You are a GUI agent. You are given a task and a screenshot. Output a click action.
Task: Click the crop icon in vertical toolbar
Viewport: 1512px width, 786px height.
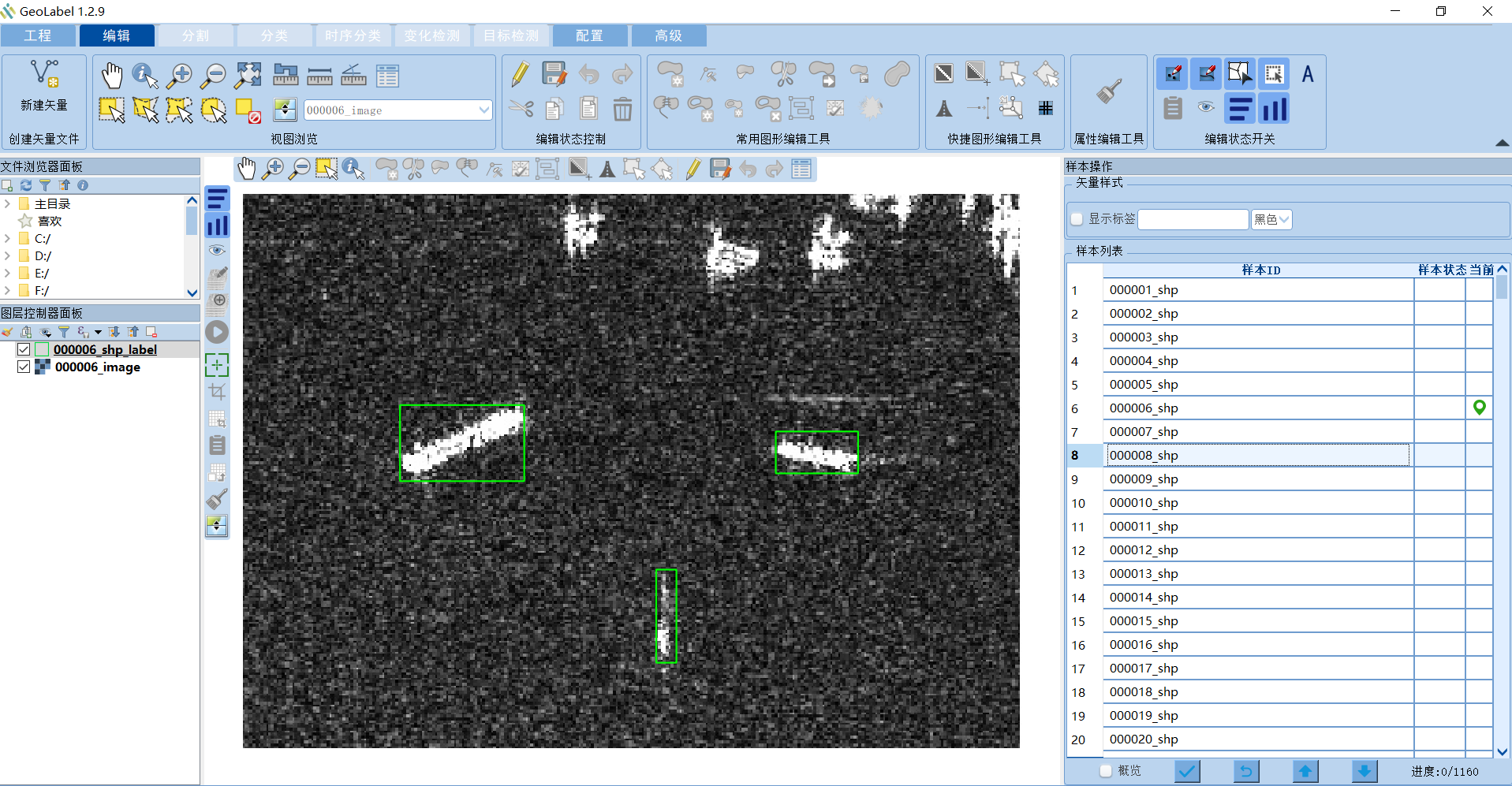217,391
